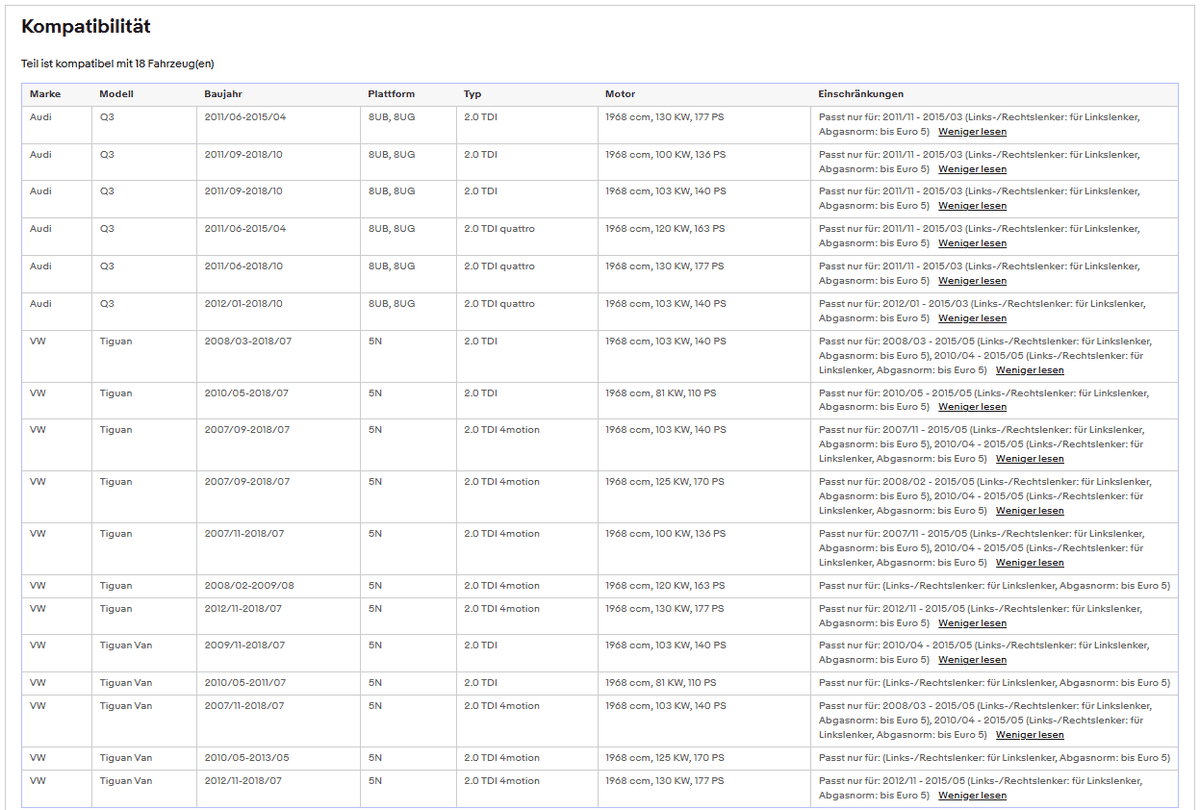Click the Baujahr column header
Viewport: 1200px width, 810px height.
224,94
